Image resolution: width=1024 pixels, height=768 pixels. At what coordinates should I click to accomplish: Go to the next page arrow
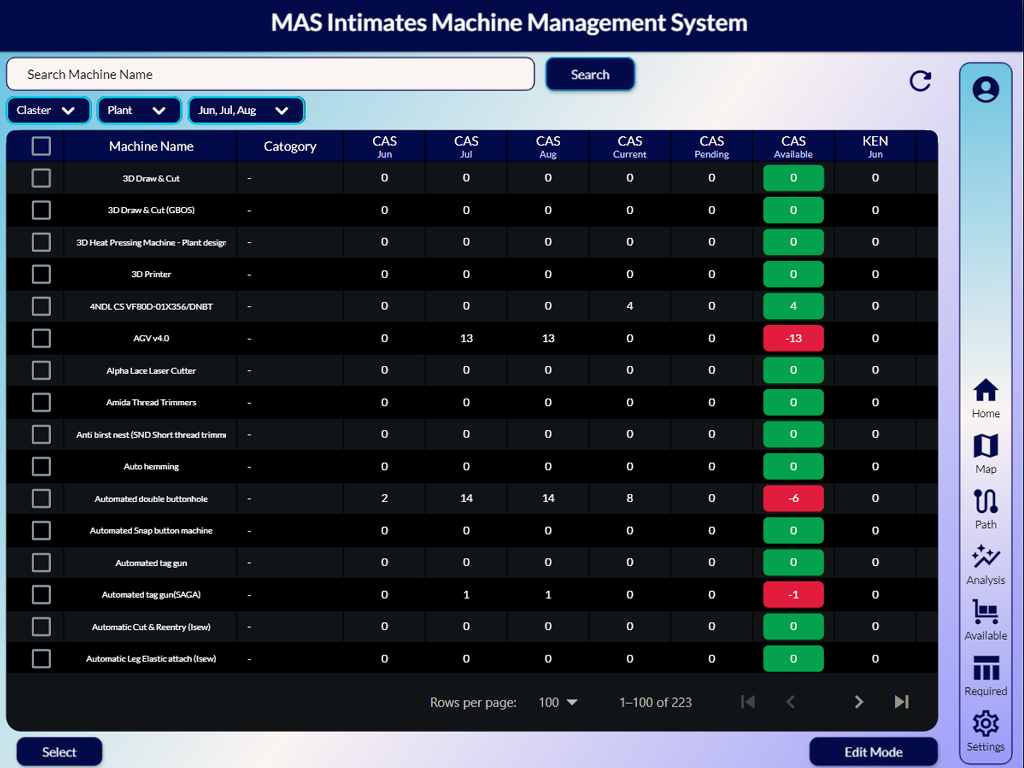point(858,702)
